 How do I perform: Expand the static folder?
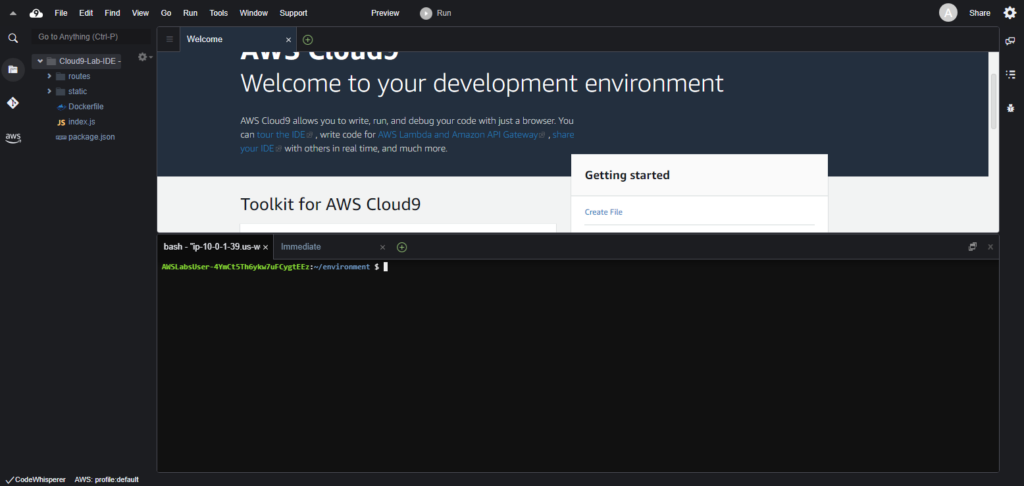[49, 91]
